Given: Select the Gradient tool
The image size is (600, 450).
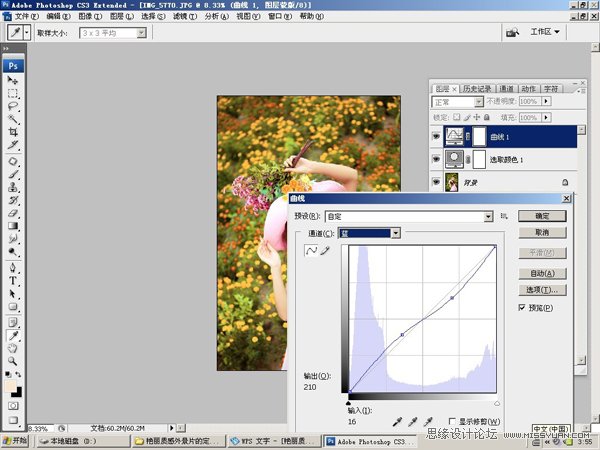Looking at the screenshot, I should [13, 226].
